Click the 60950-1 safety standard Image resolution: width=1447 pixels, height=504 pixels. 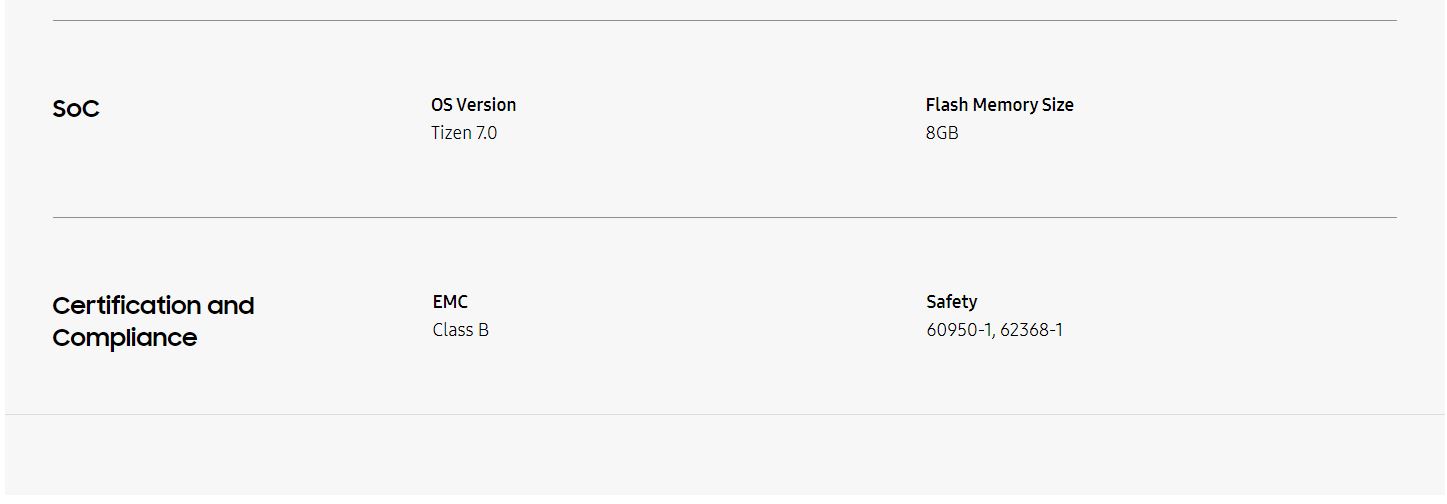pyautogui.click(x=959, y=330)
